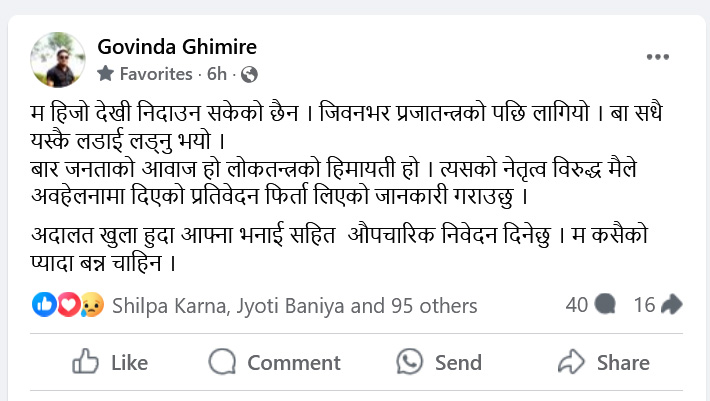
Task: Open the post options three-dot menu
Action: click(656, 58)
